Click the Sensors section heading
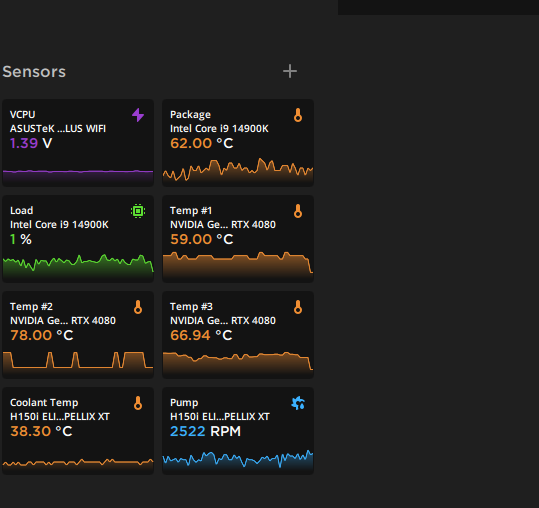The height and width of the screenshot is (508, 539). (x=34, y=71)
